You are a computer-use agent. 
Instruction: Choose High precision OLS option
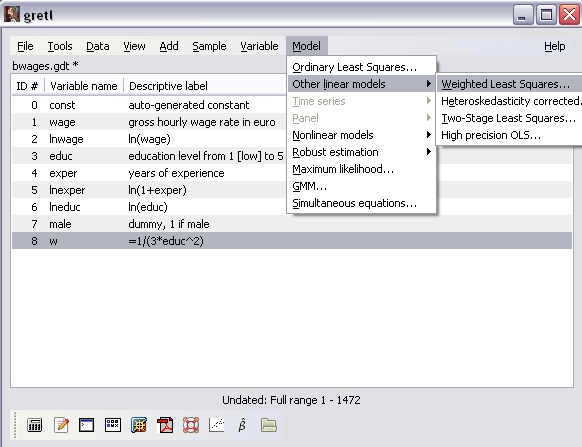pos(509,135)
